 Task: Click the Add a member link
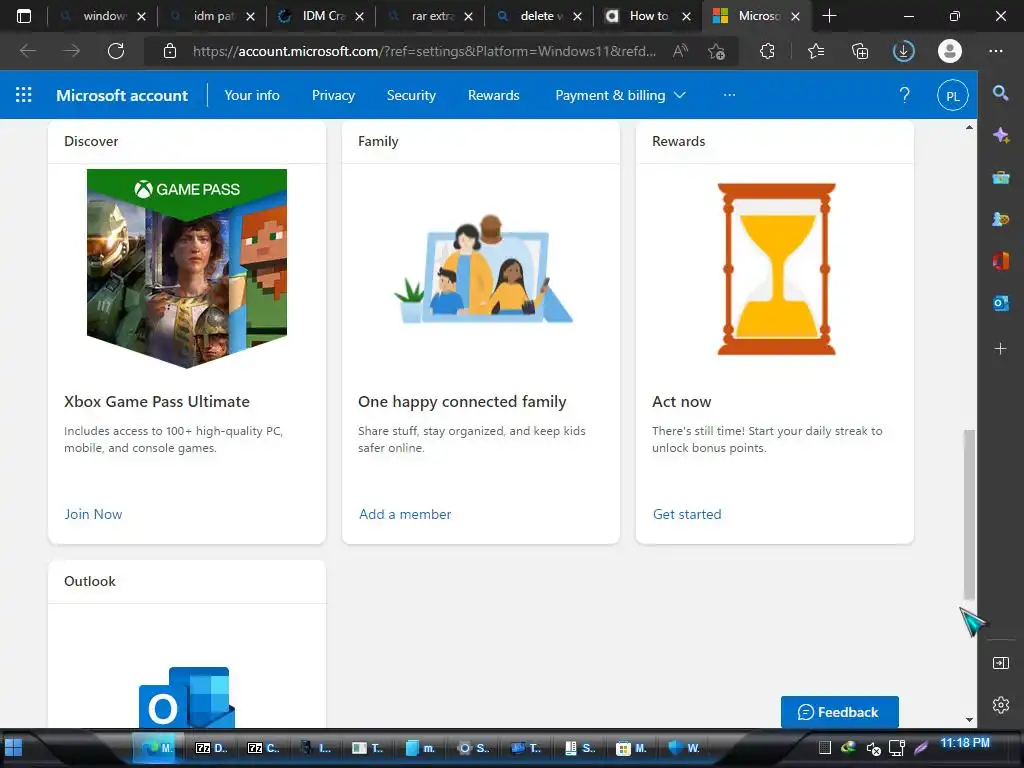405,514
